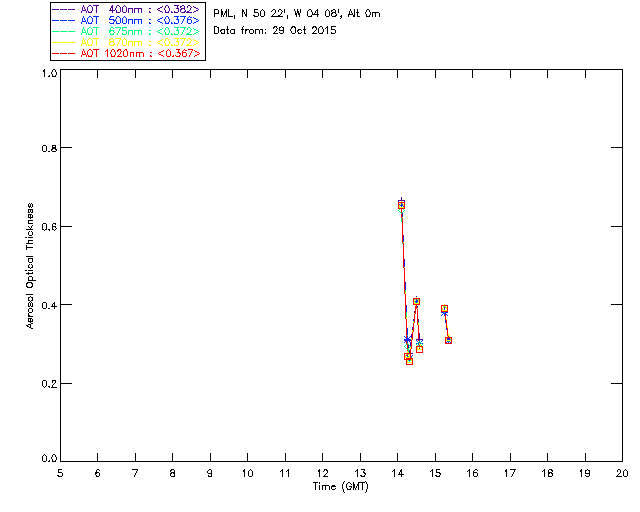Click the 1020nm mean value <0.367>

click(x=179, y=53)
